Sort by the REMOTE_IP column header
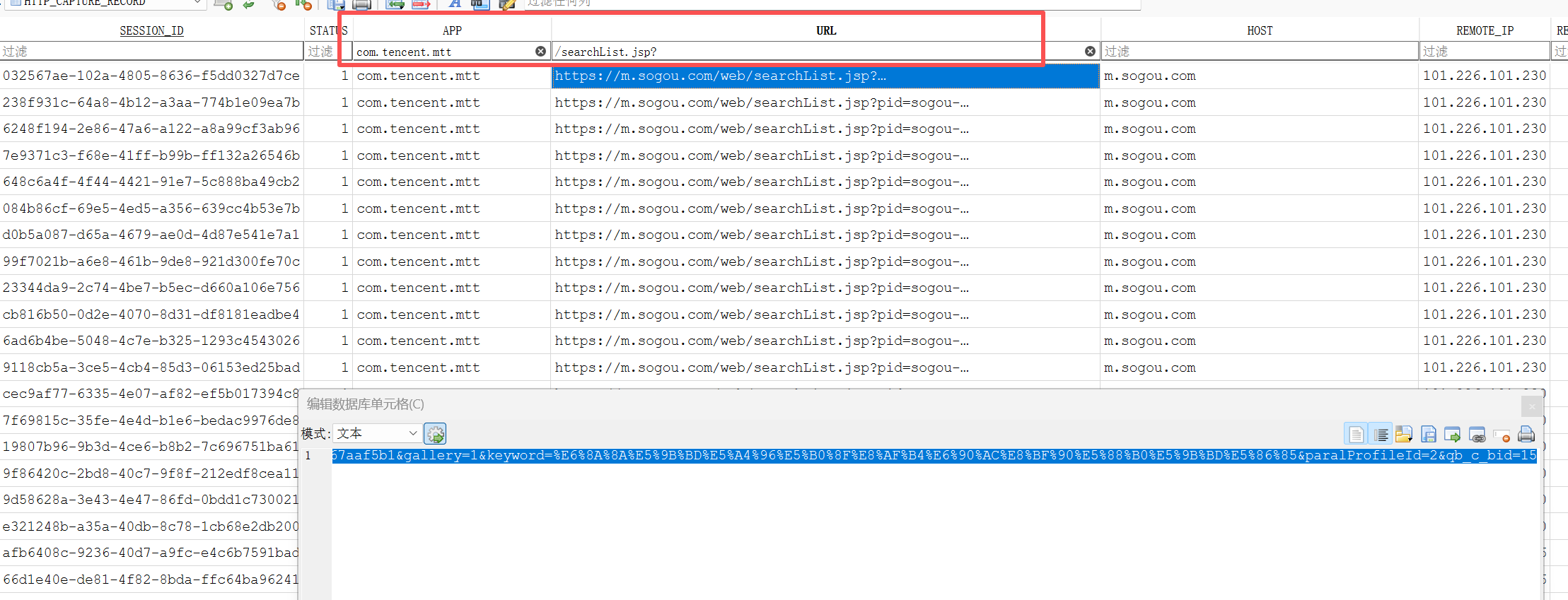The image size is (1568, 600). pyautogui.click(x=1485, y=30)
